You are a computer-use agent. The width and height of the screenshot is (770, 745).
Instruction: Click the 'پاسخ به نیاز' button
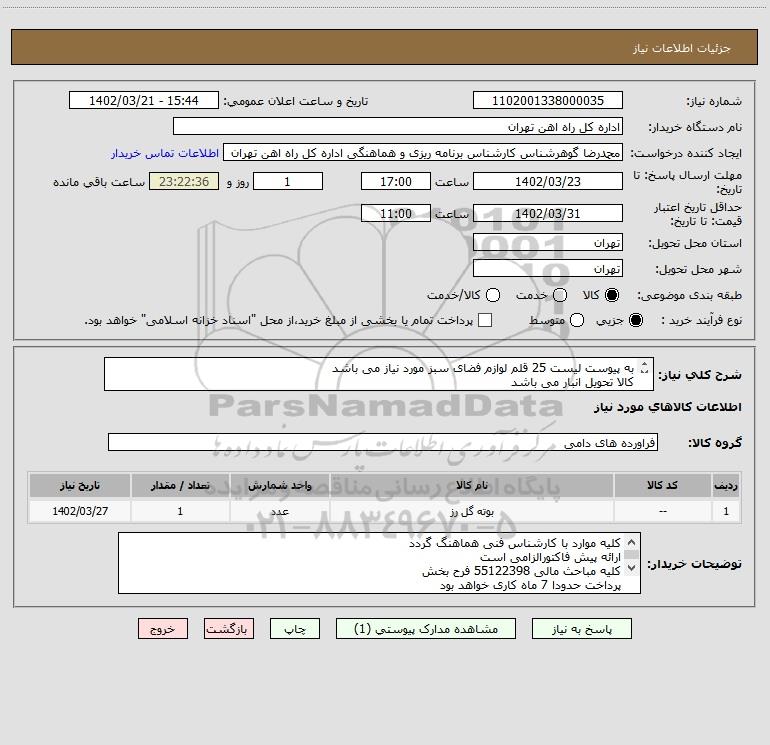[581, 629]
